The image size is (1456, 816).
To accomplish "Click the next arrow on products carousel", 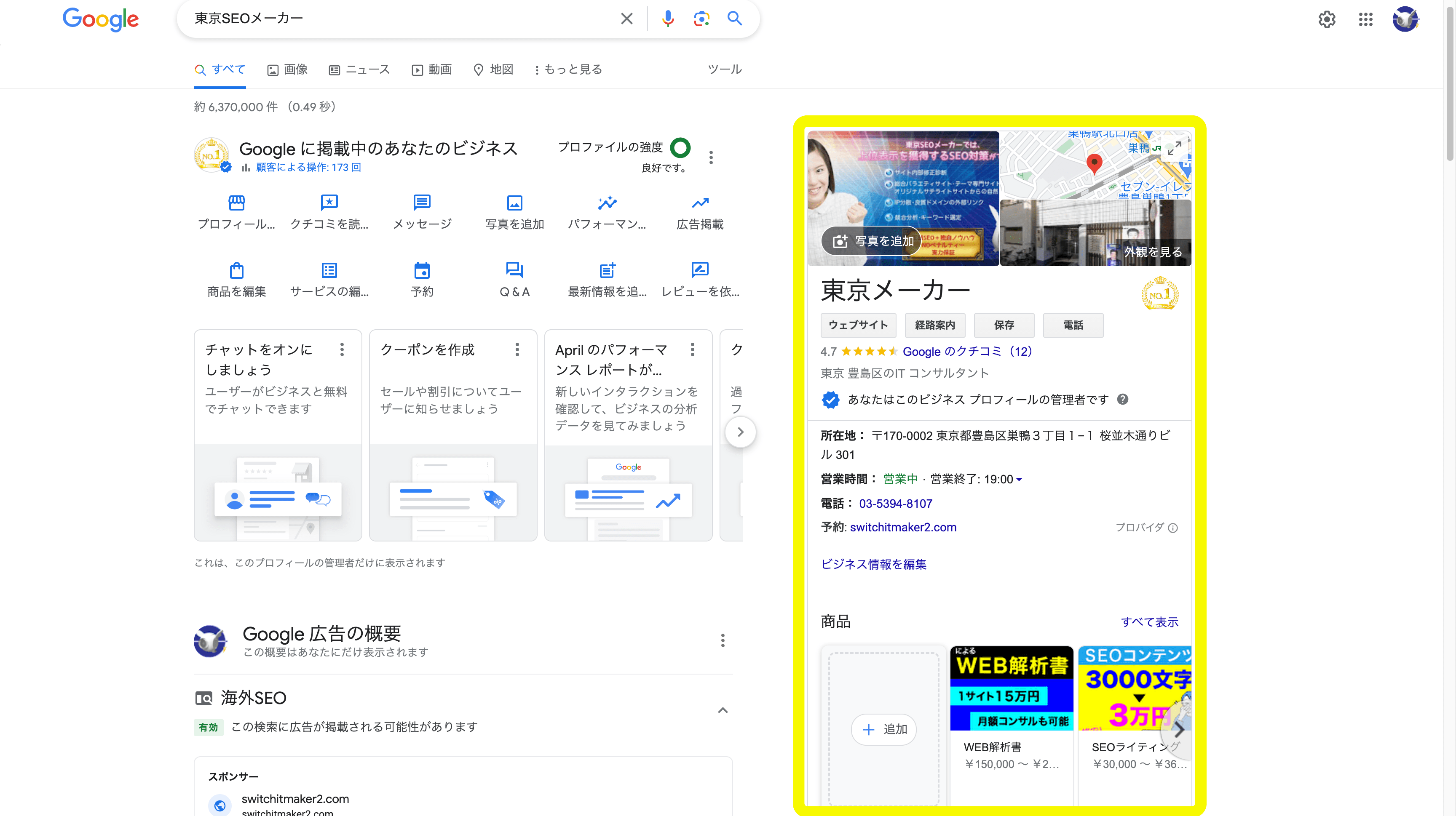I will [1178, 729].
